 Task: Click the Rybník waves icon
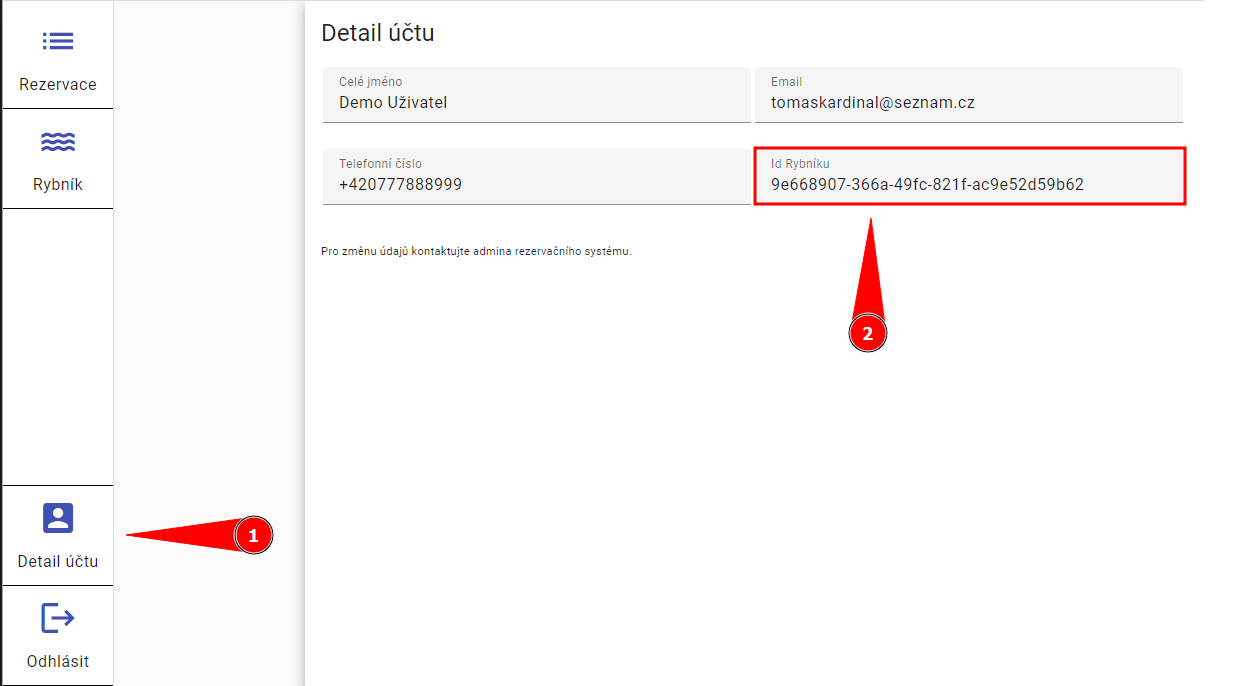tap(57, 142)
